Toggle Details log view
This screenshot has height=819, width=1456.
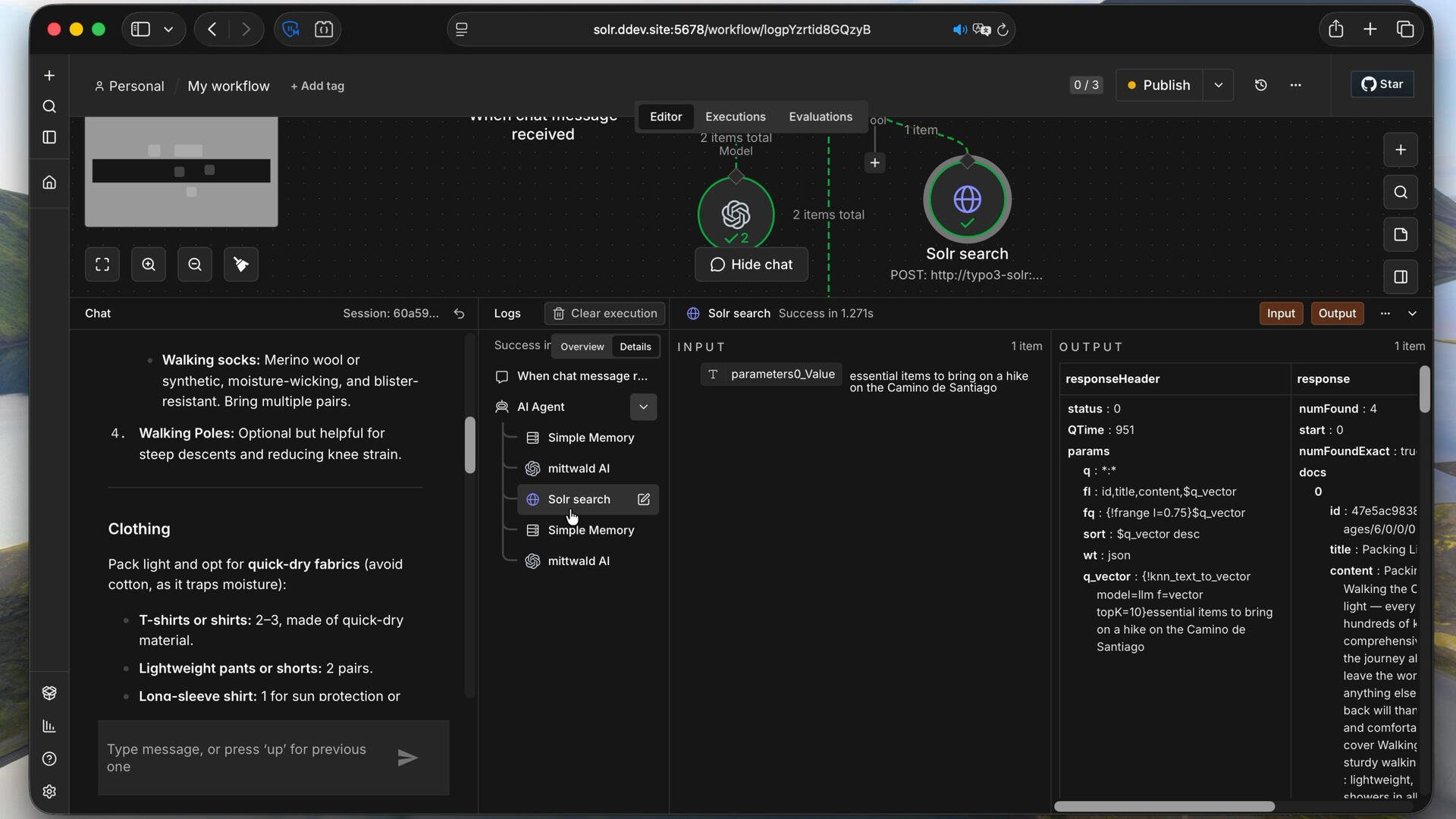pos(635,347)
